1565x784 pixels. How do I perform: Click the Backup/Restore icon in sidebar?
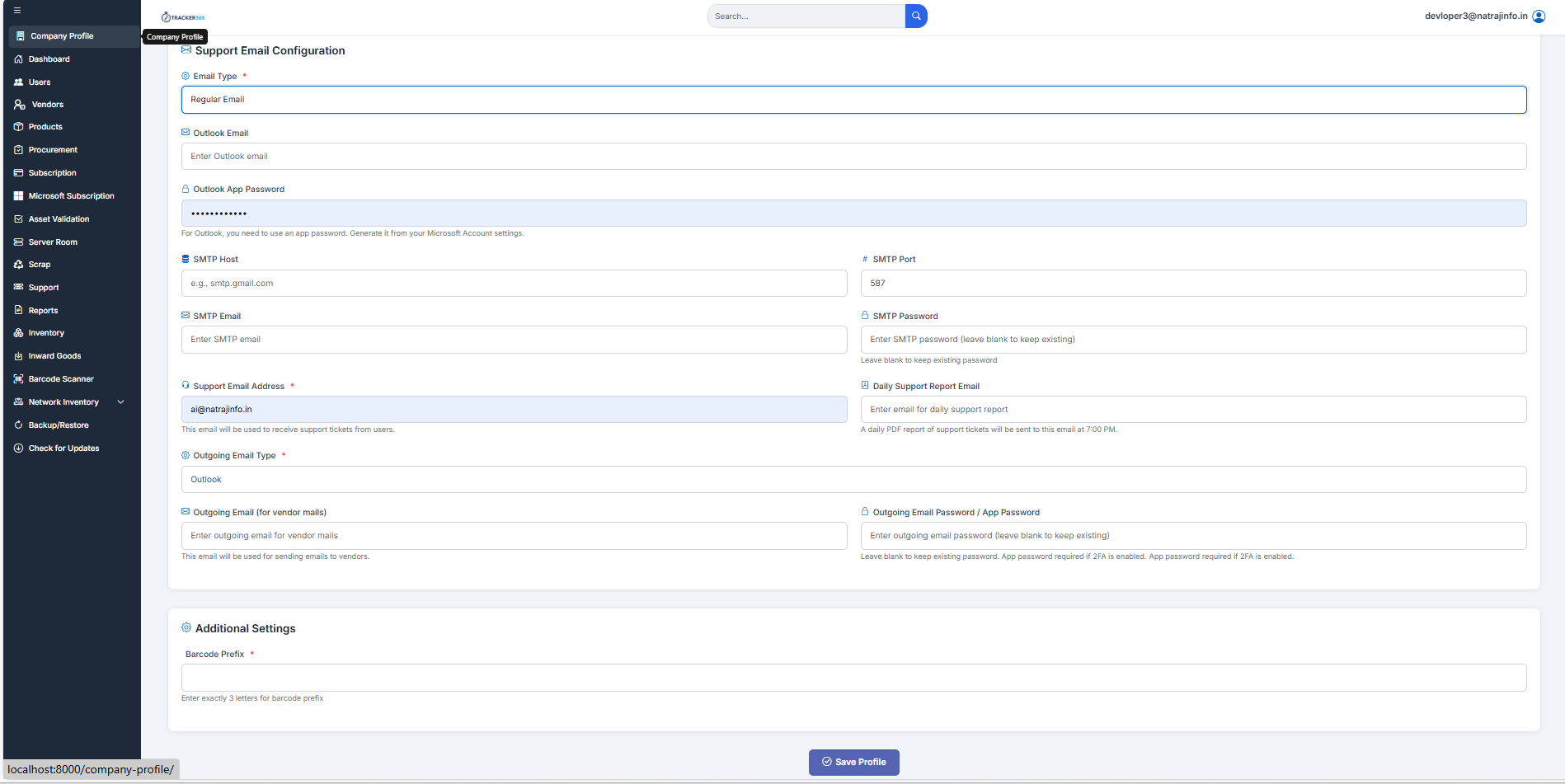(18, 425)
